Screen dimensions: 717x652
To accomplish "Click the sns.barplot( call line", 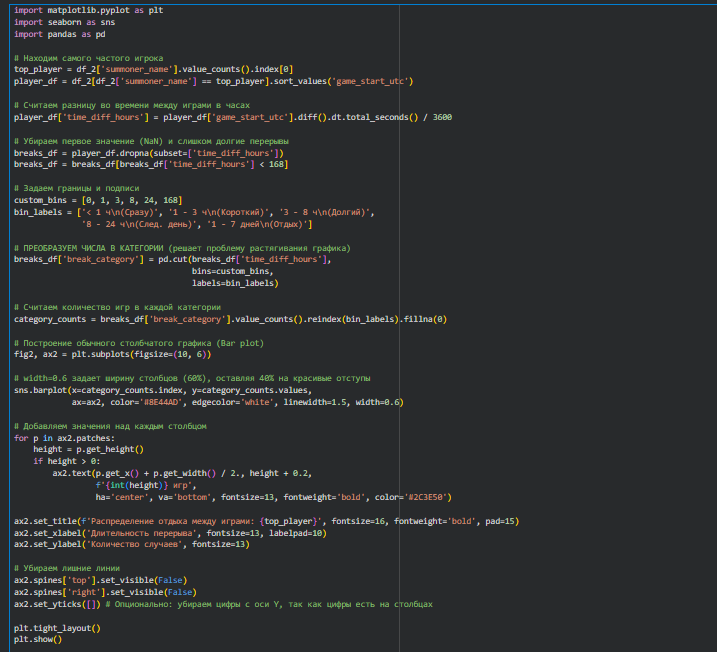I will tap(163, 390).
